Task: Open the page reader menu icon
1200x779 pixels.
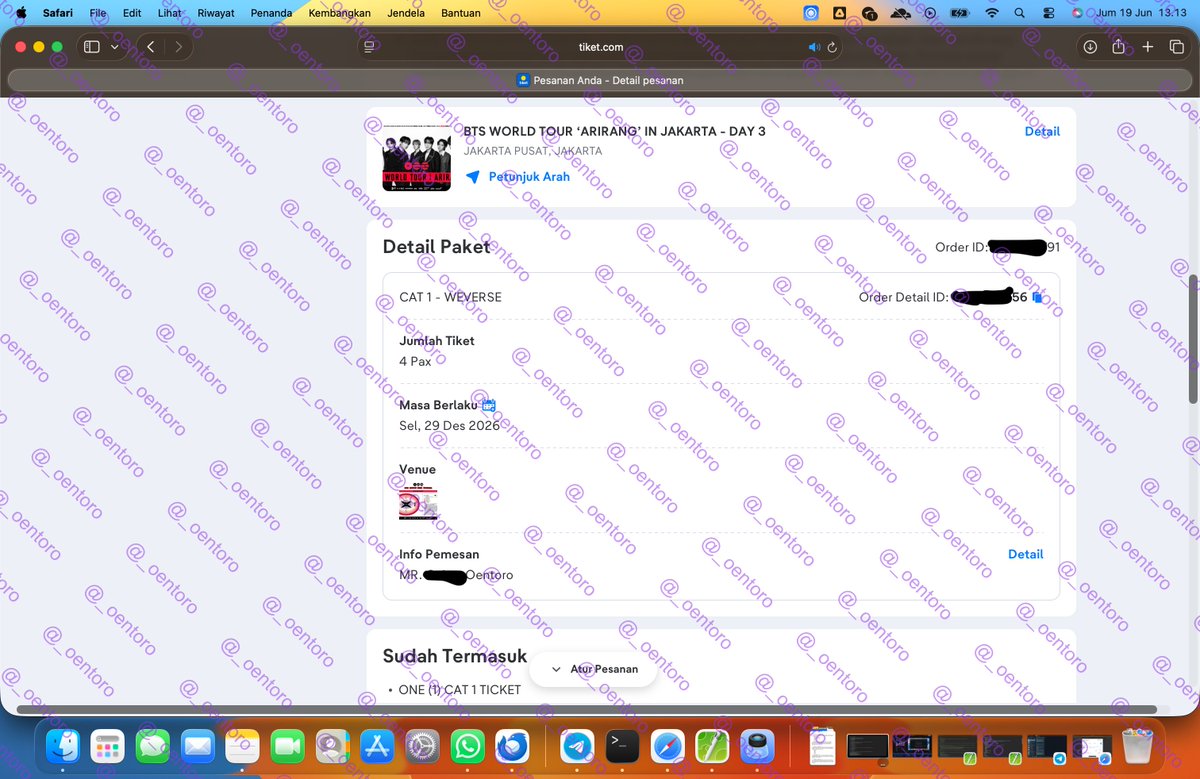Action: click(x=369, y=47)
